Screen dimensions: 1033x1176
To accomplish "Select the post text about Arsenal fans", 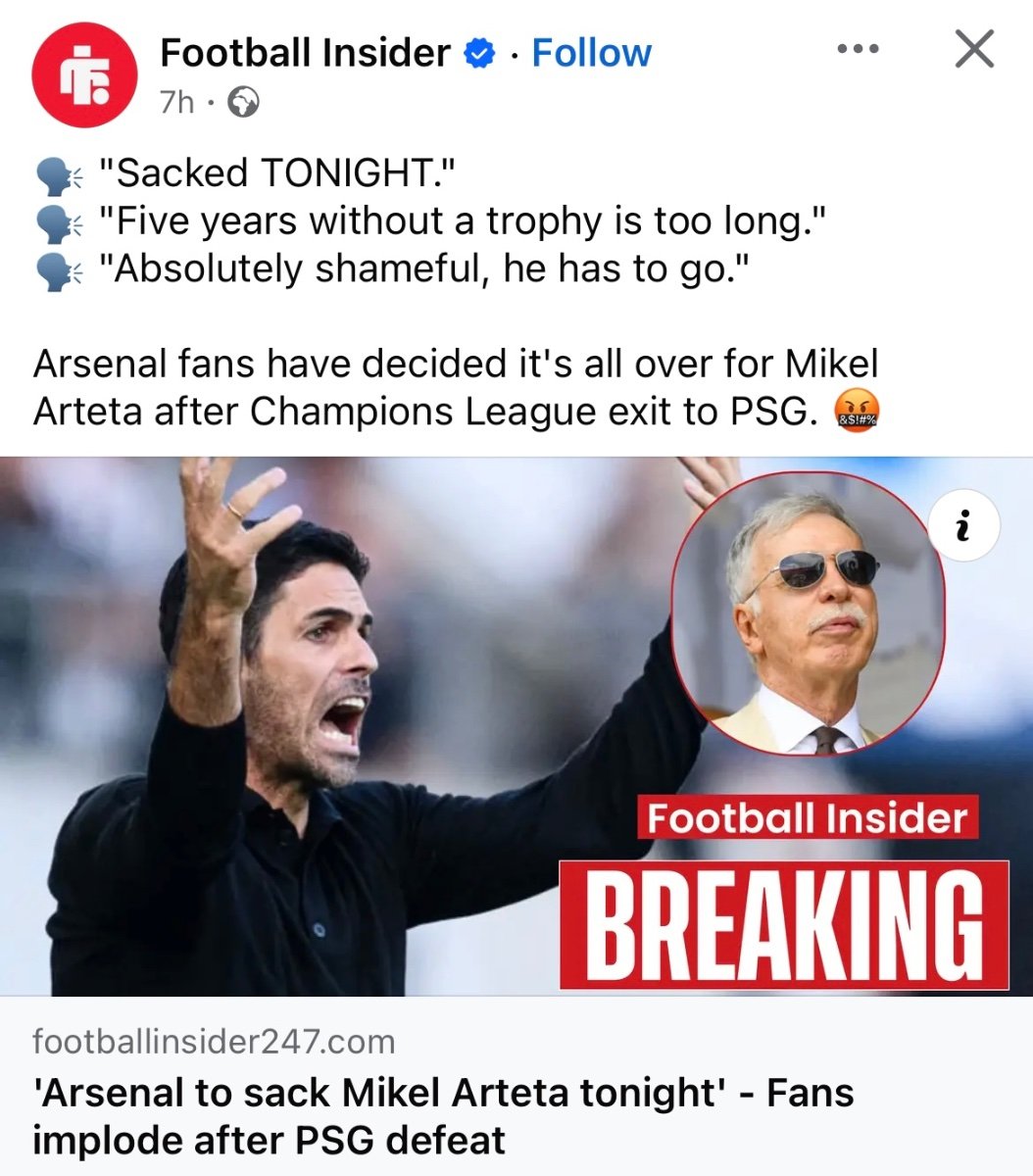I will 456,388.
